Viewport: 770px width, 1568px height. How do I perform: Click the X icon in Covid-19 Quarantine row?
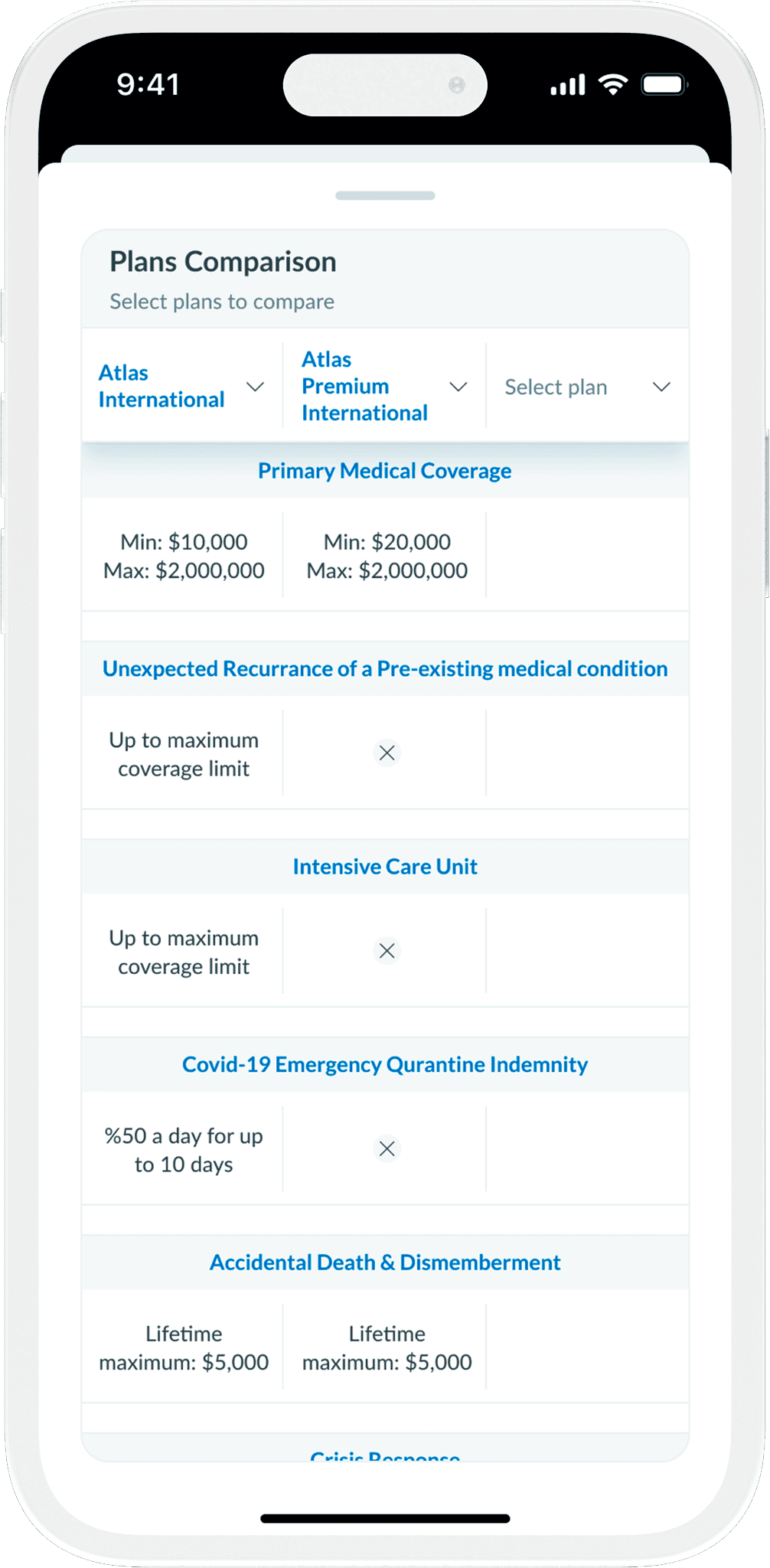click(x=387, y=1148)
